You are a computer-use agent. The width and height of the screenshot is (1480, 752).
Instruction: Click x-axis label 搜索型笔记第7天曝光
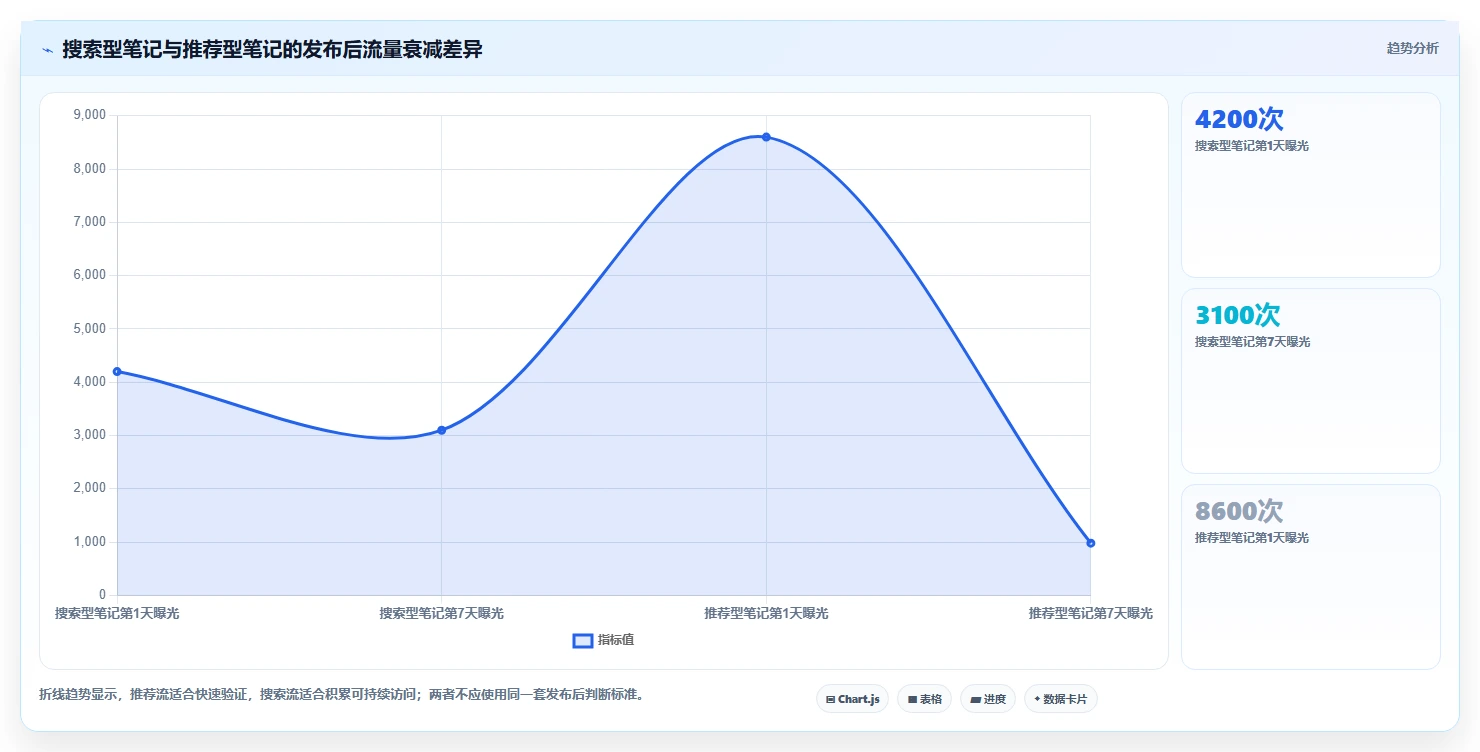[441, 613]
